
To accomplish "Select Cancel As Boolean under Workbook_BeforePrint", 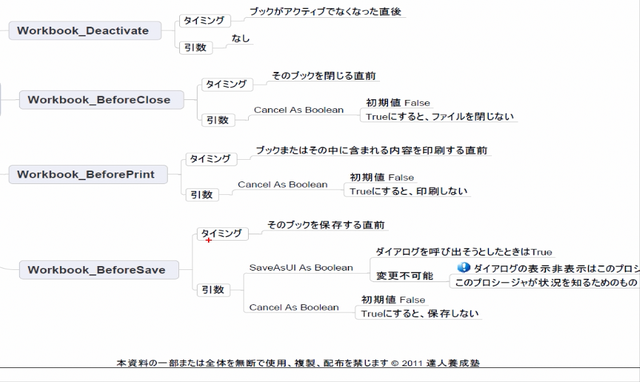I will pyautogui.click(x=282, y=184).
